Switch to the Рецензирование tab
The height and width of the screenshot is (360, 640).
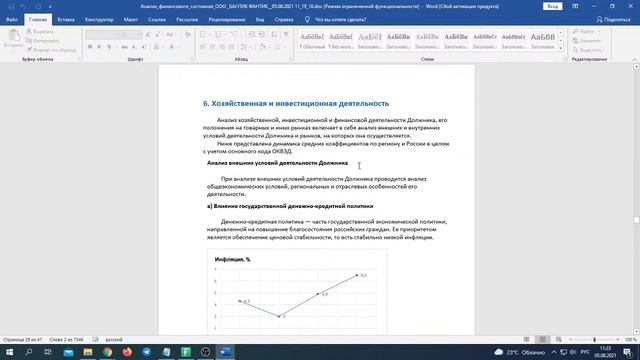227,20
